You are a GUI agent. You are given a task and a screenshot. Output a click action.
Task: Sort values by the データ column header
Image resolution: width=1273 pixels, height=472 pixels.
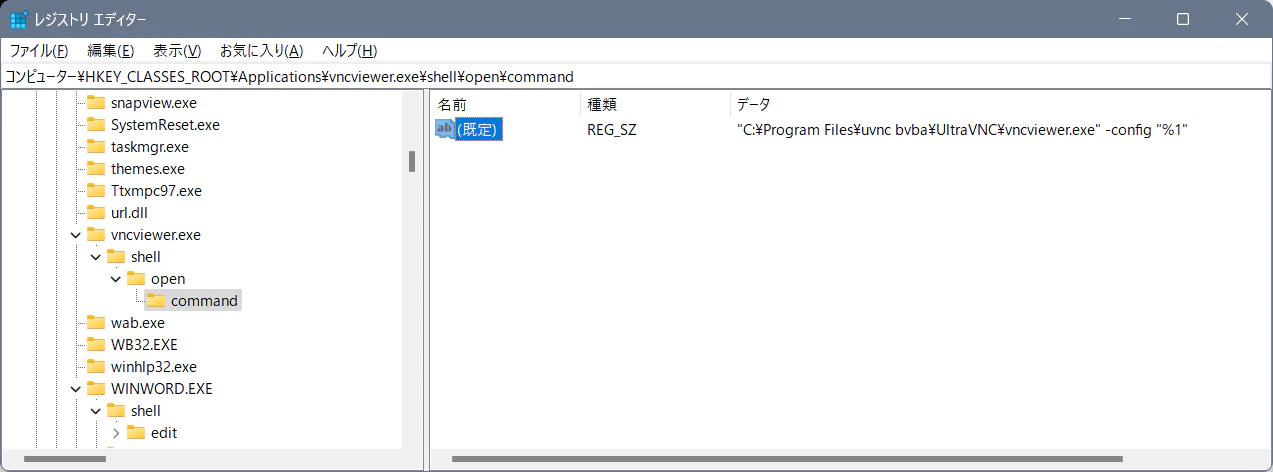point(998,104)
